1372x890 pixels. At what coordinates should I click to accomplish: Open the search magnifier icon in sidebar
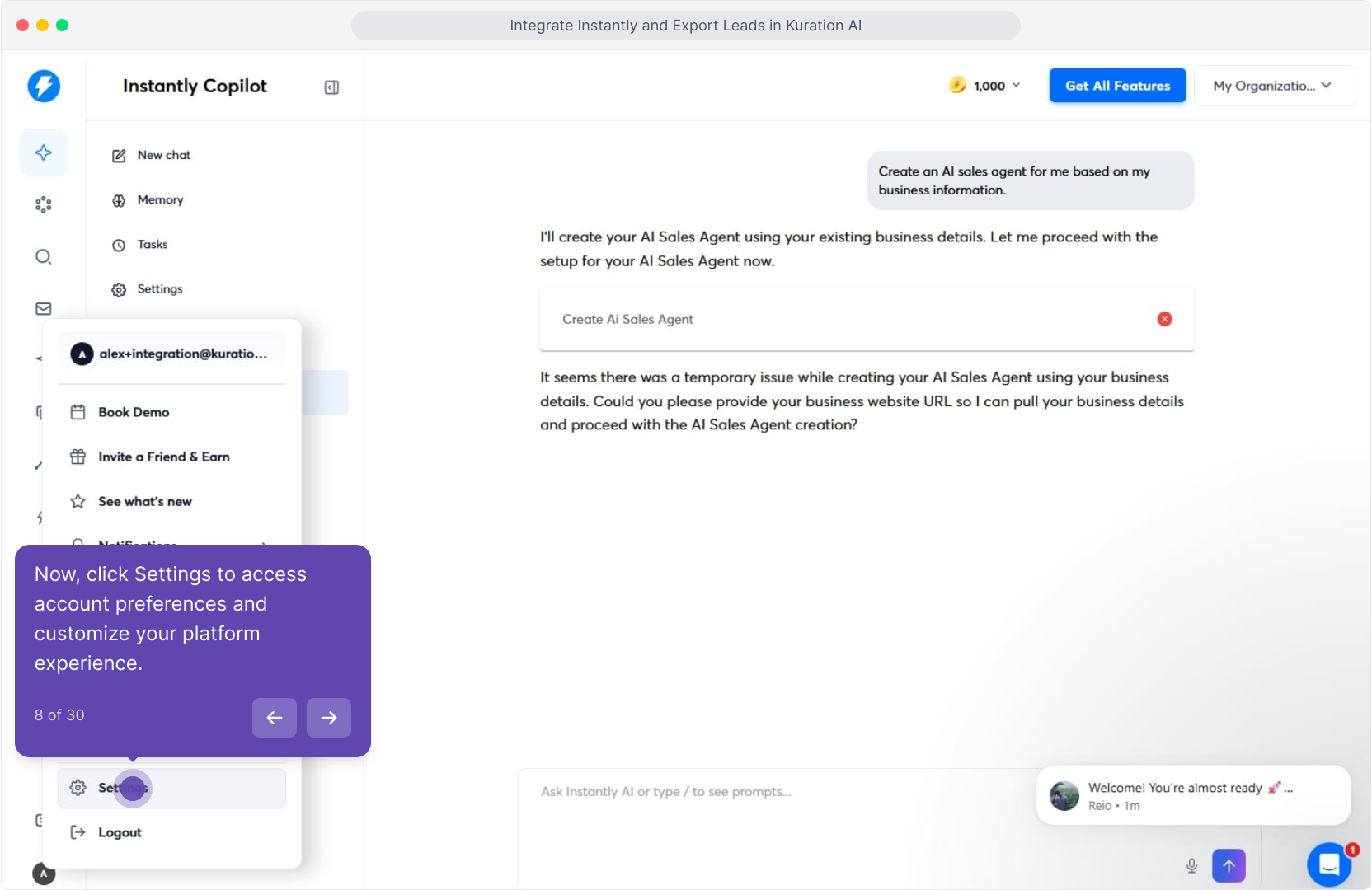44,256
